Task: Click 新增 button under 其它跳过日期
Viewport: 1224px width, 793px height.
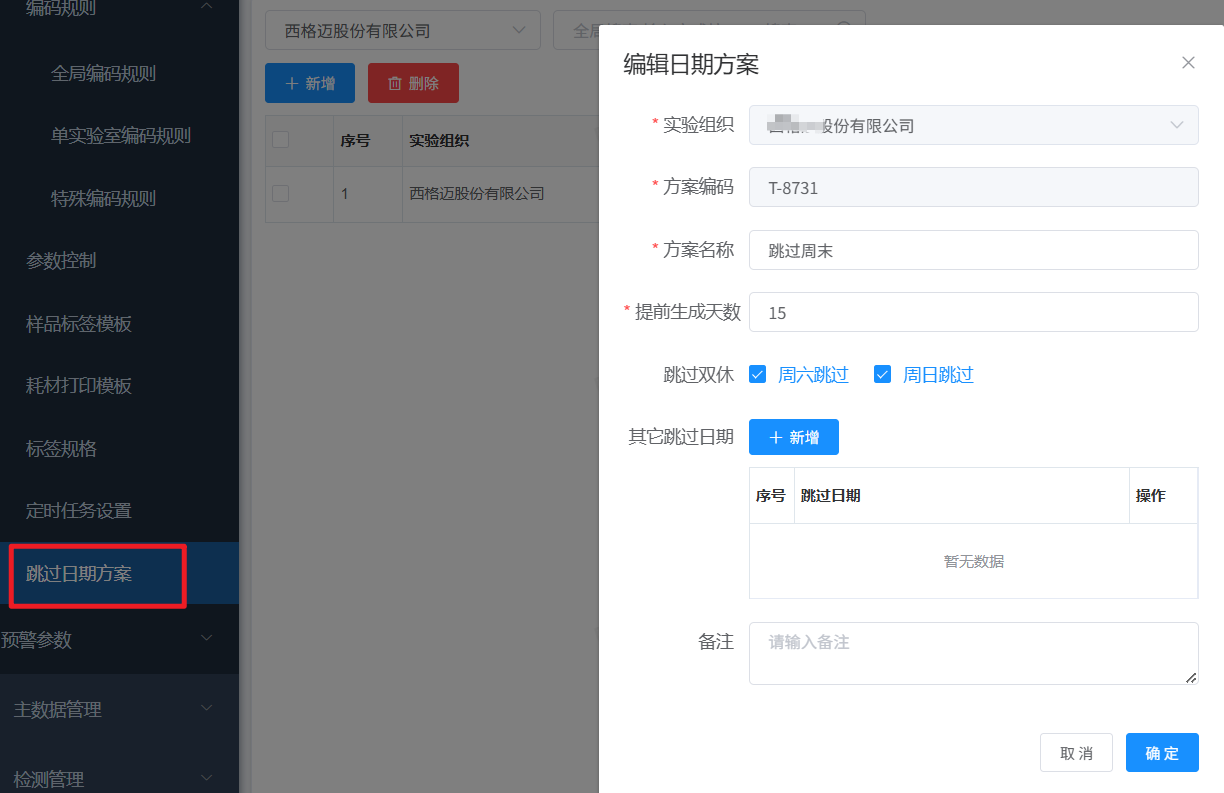Action: point(793,437)
